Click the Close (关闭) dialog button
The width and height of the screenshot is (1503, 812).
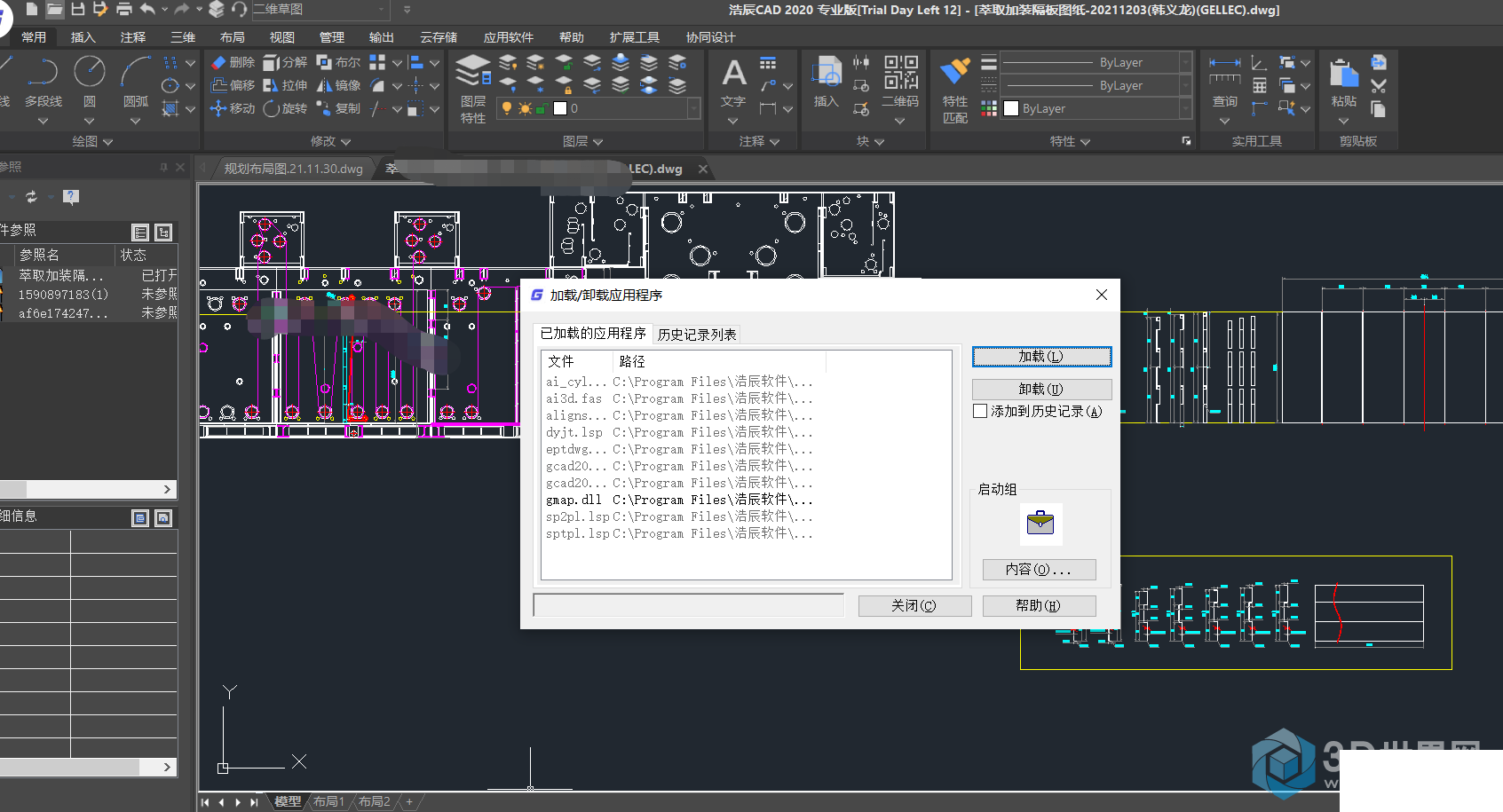coord(914,606)
